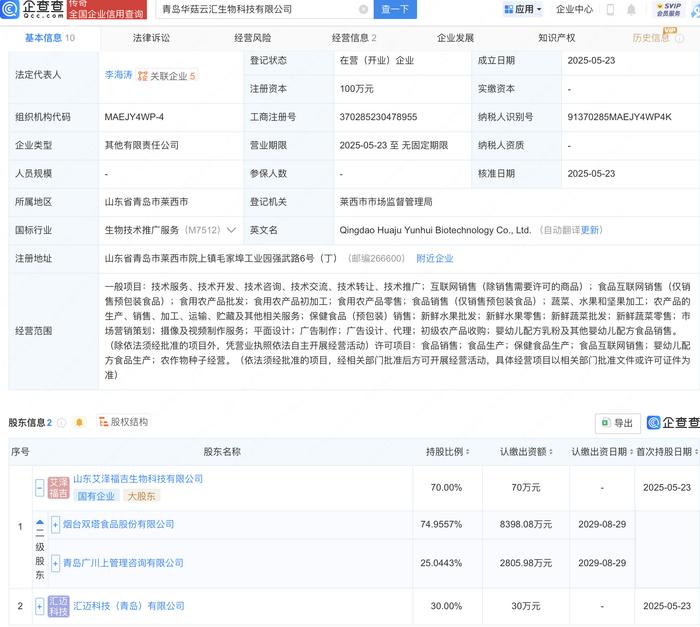This screenshot has height=627, width=700.
Task: Open 青岛广川上管理咨询有限公司 link
Action: click(123, 563)
